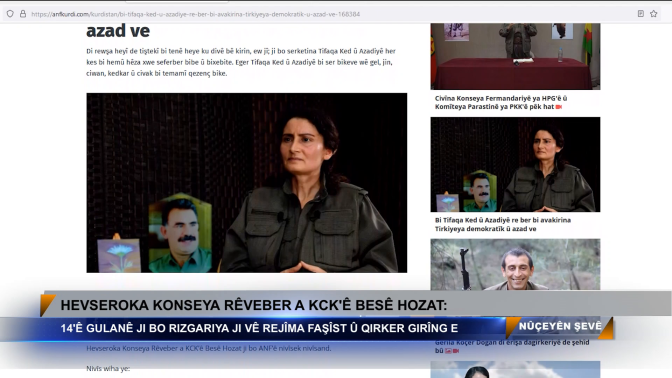672x378 pixels.
Task: Click the shield tracking protection icon
Action: [10, 14]
